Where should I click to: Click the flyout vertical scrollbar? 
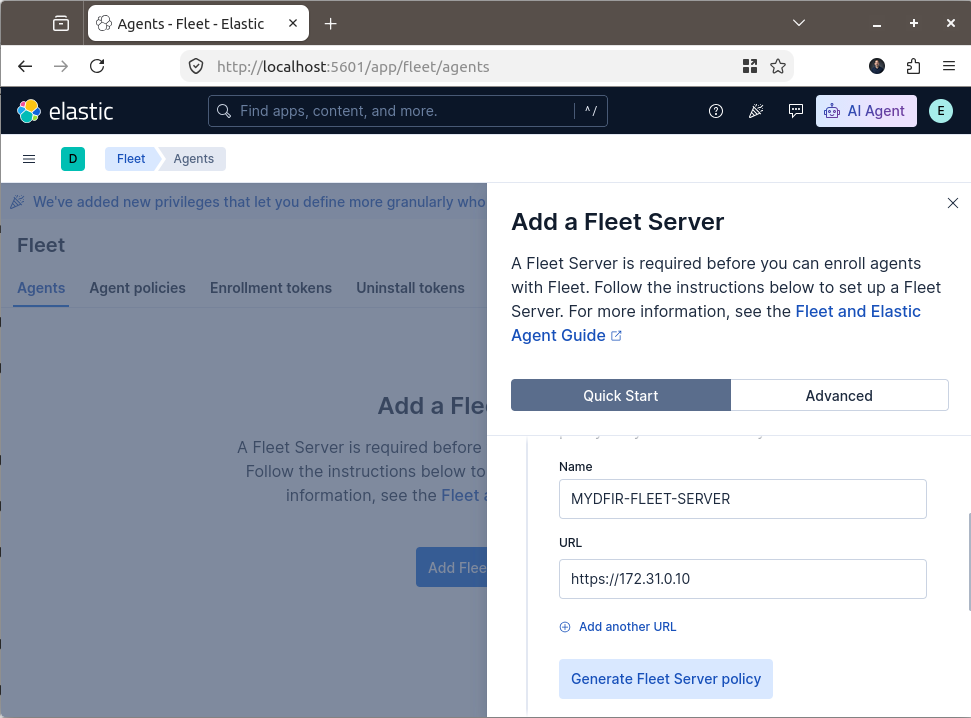(x=969, y=561)
